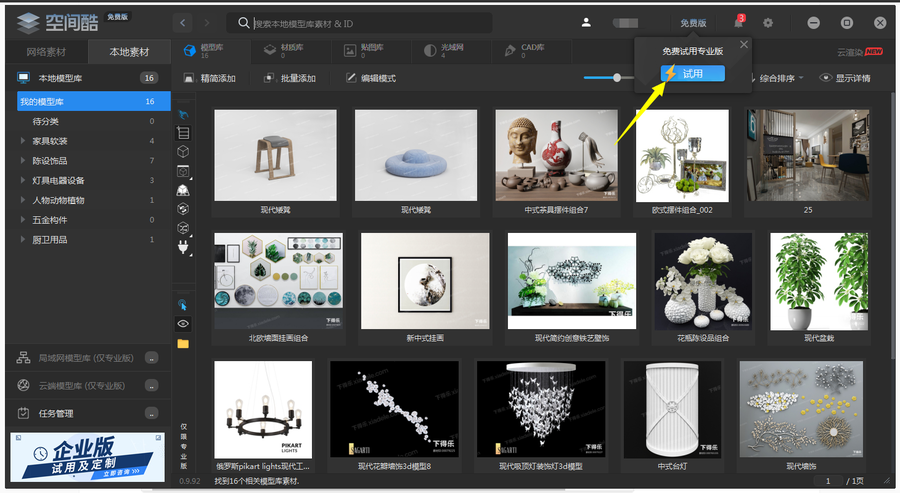Open the user account icon
Image resolution: width=900 pixels, height=493 pixels.
tap(586, 23)
